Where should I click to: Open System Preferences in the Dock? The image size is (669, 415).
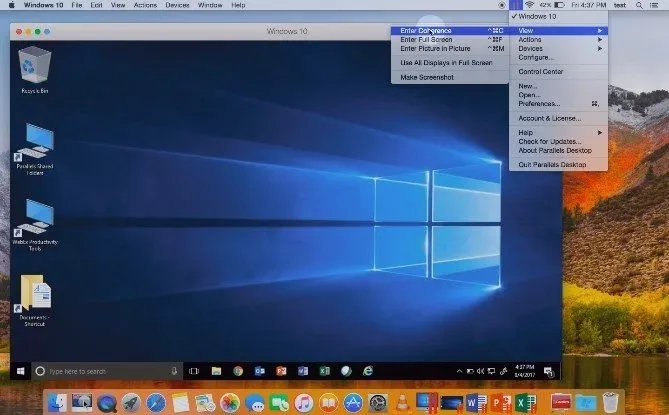click(x=378, y=402)
